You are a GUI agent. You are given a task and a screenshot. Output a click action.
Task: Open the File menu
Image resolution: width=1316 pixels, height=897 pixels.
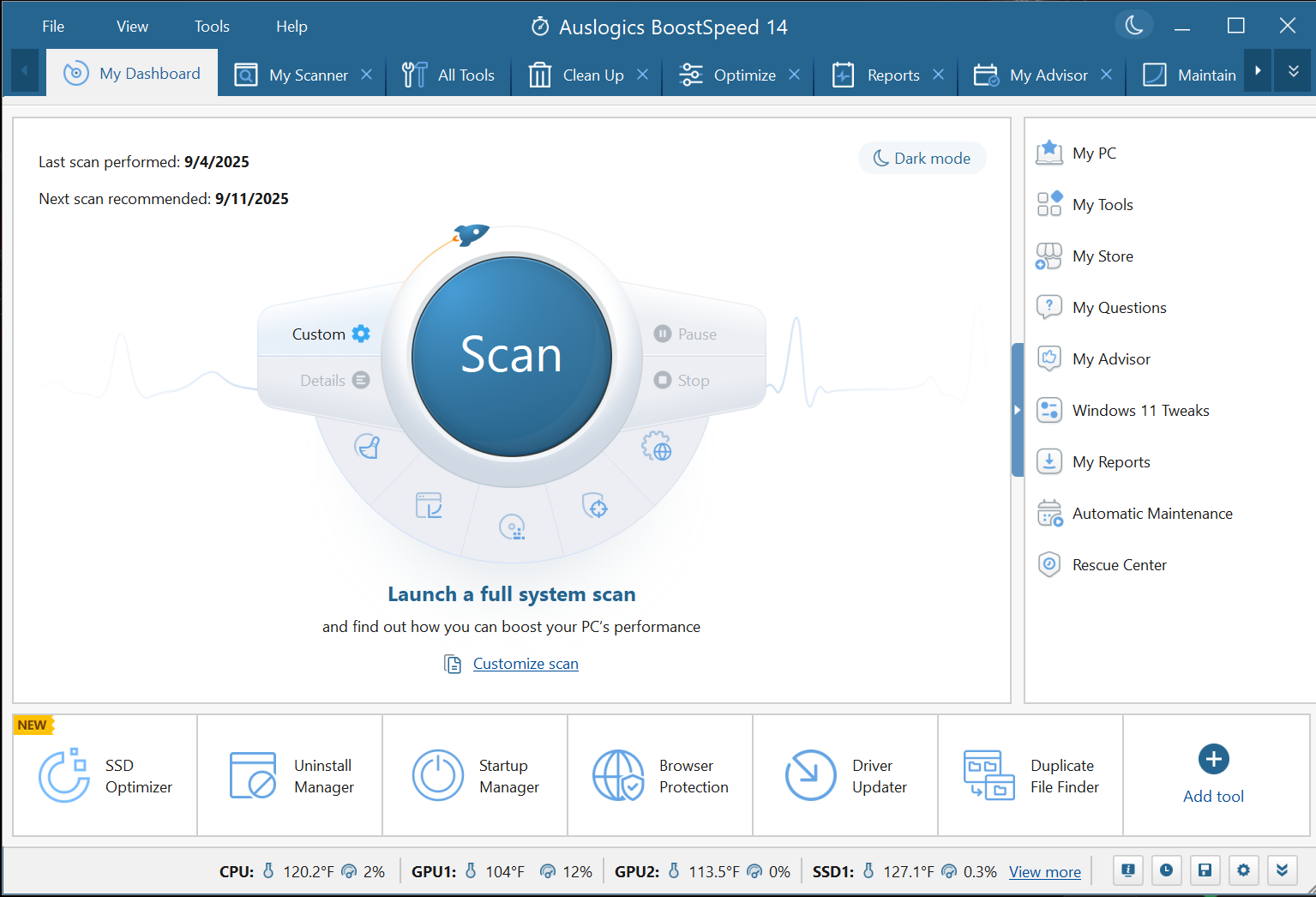click(x=53, y=27)
